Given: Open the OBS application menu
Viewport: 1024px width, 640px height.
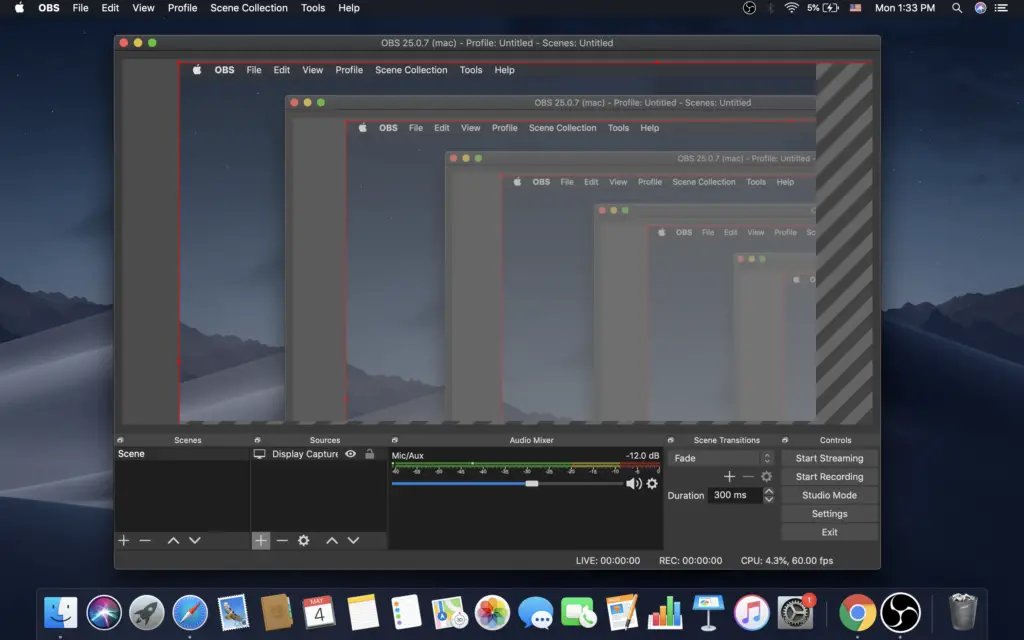Looking at the screenshot, I should click(49, 8).
